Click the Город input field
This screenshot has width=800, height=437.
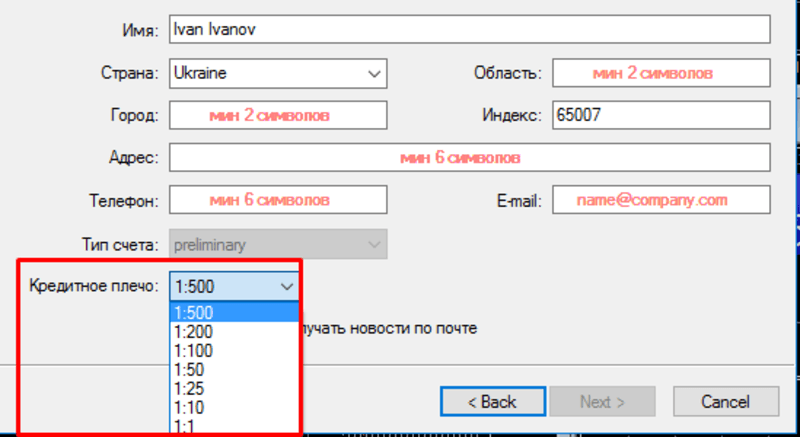point(278,115)
